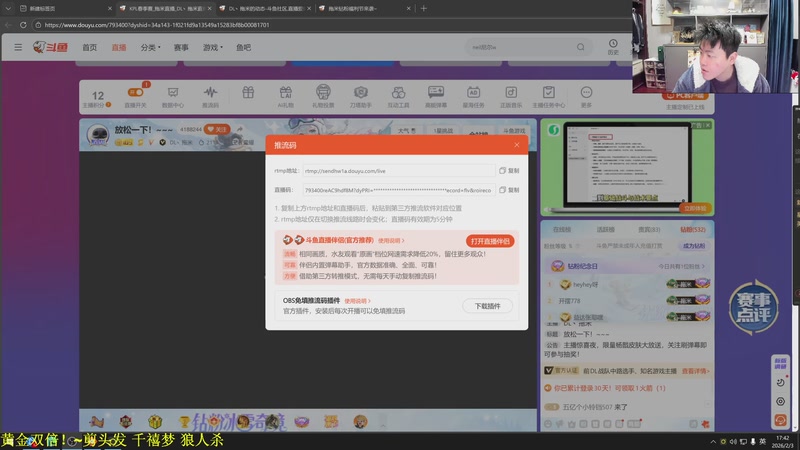Click the search magnifier icon

point(581,47)
